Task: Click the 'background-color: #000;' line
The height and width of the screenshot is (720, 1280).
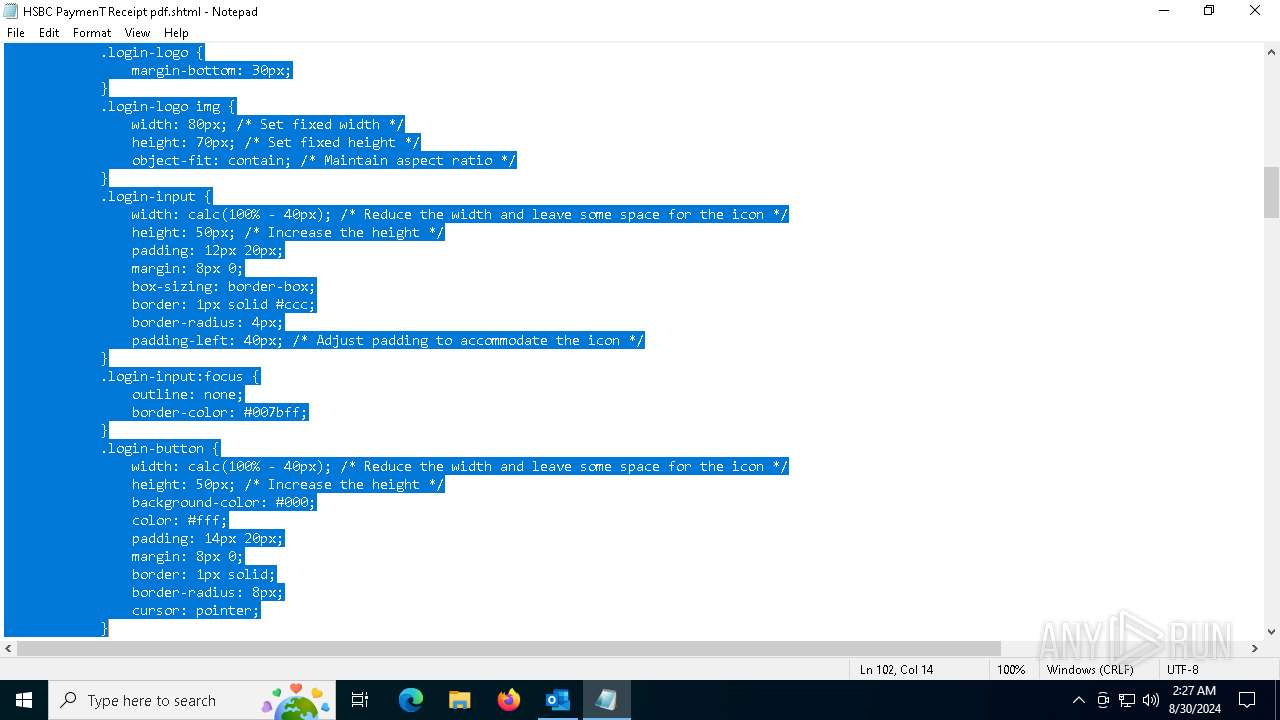Action: [224, 502]
